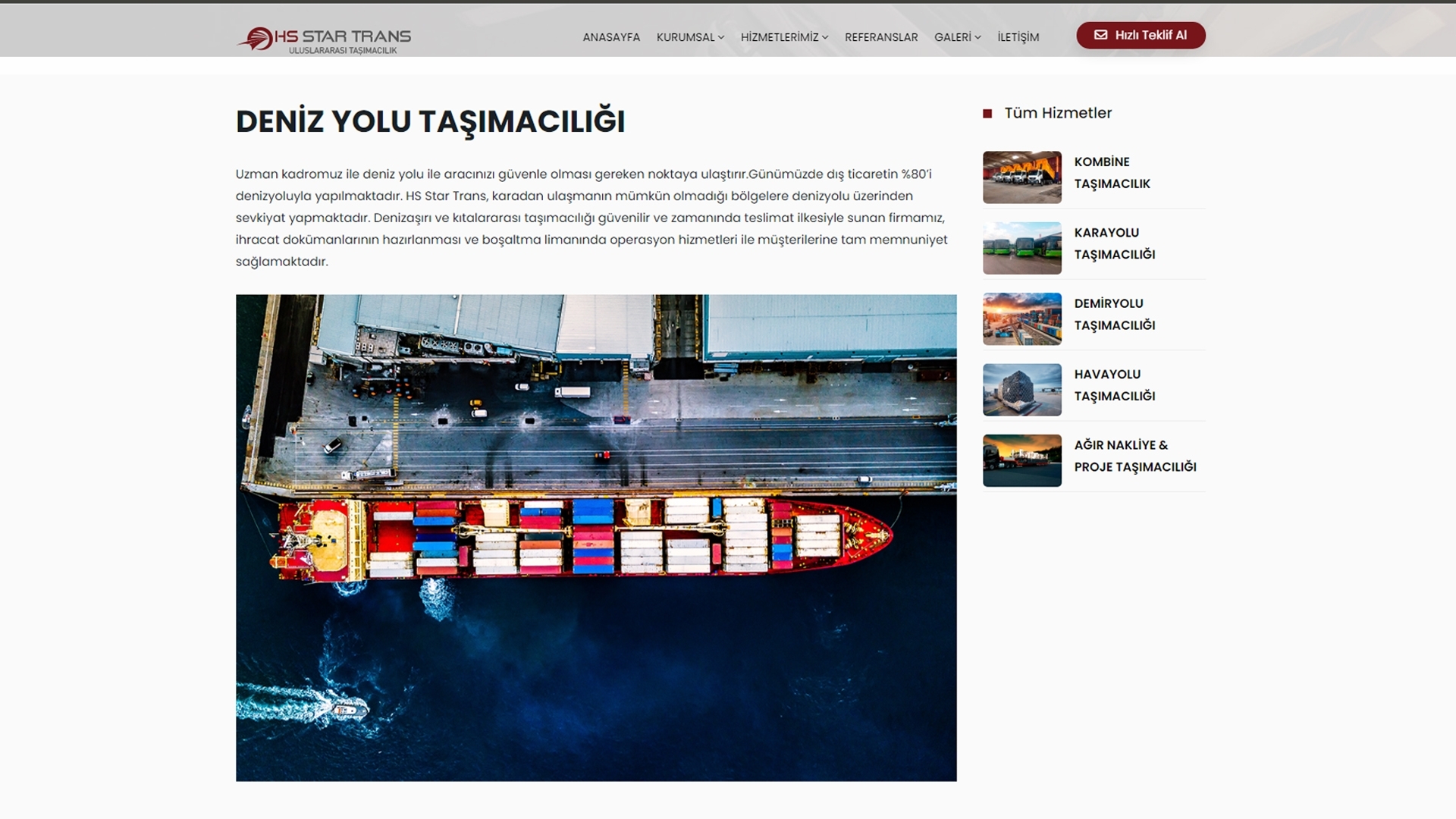
Task: Open the ANASAYFA menu item
Action: [611, 37]
